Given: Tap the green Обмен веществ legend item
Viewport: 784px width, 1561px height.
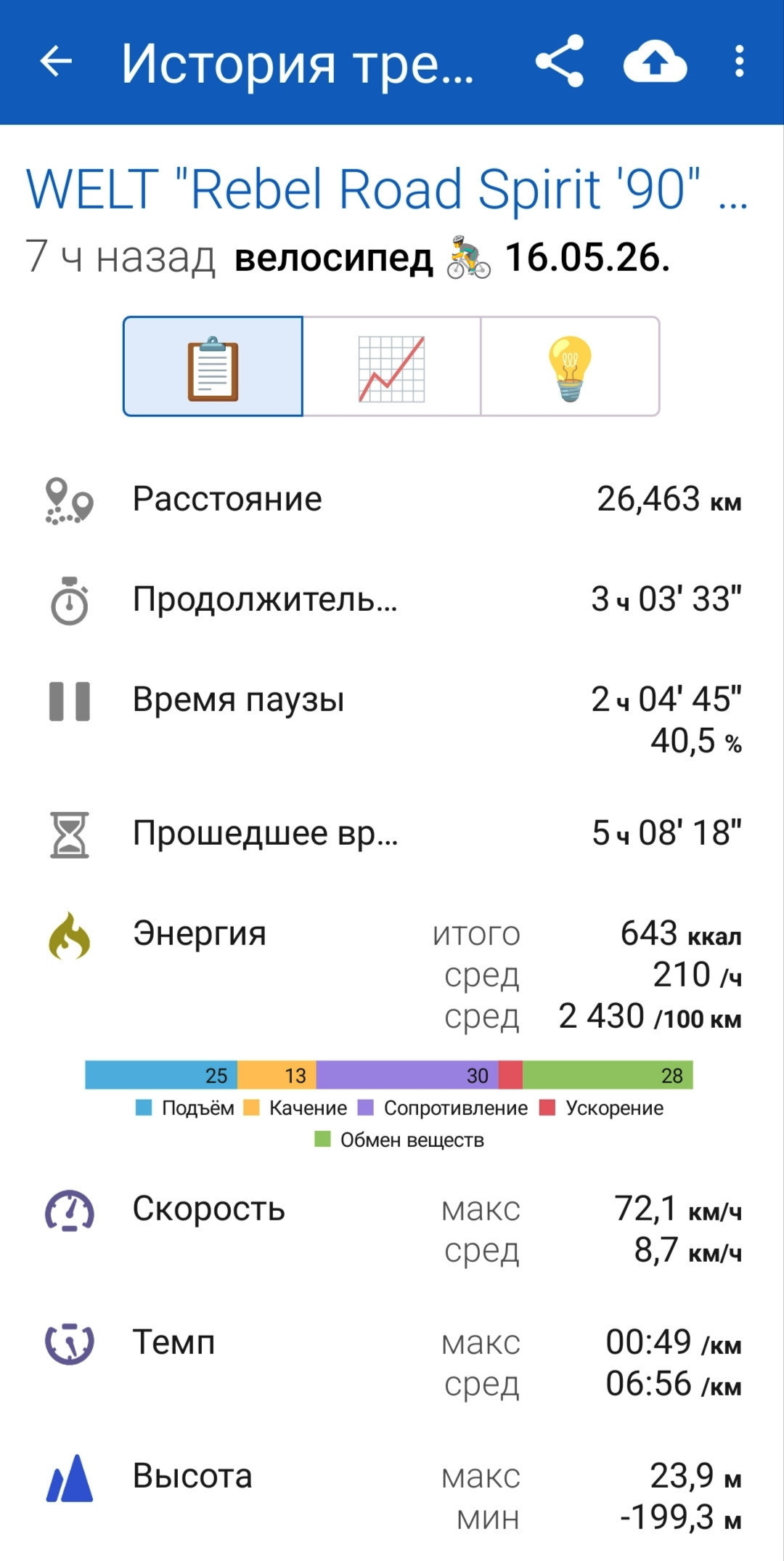Looking at the screenshot, I should coord(399,1140).
